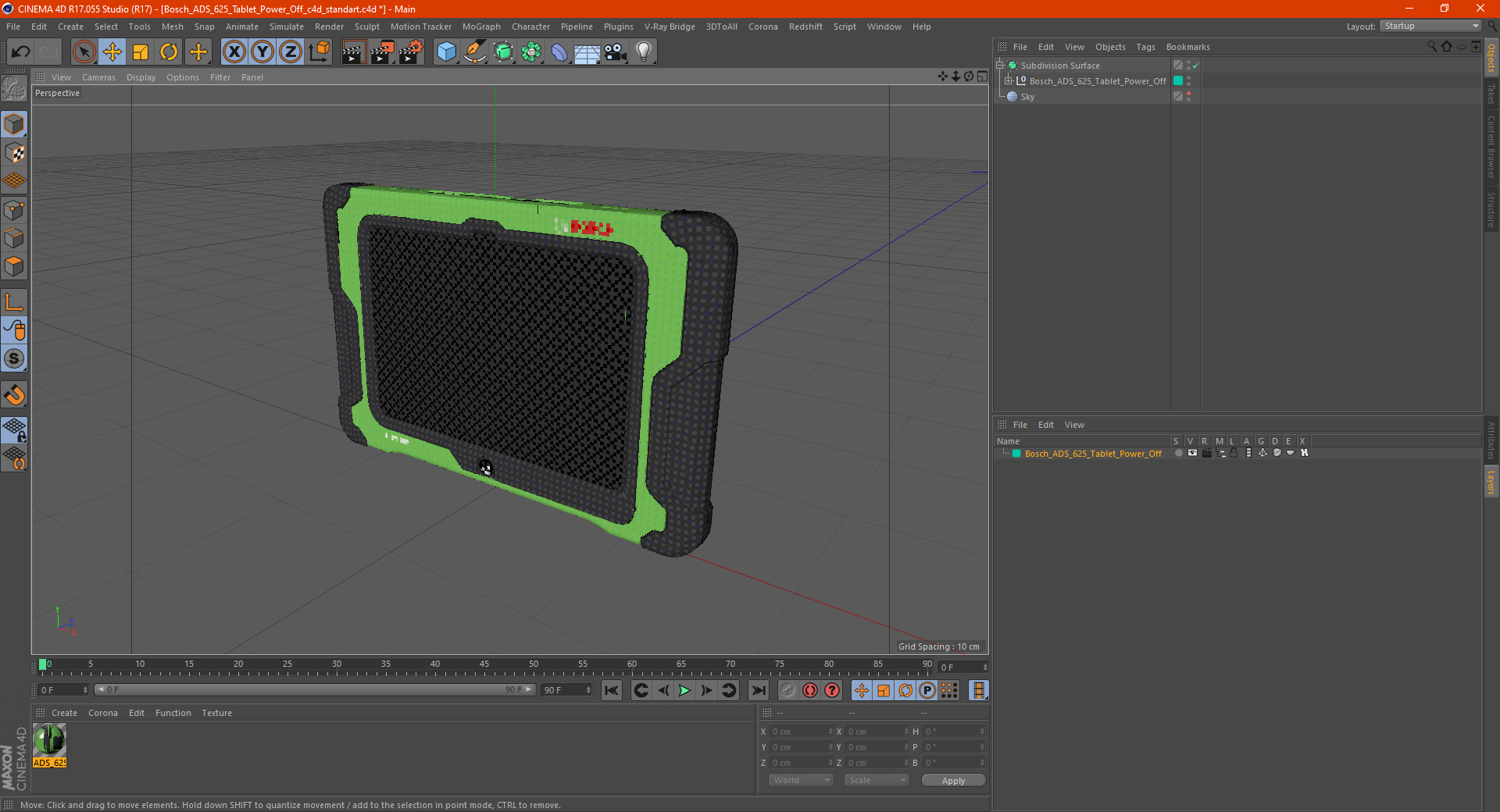The height and width of the screenshot is (812, 1500).
Task: Enable Axis mode
Action: 14,302
